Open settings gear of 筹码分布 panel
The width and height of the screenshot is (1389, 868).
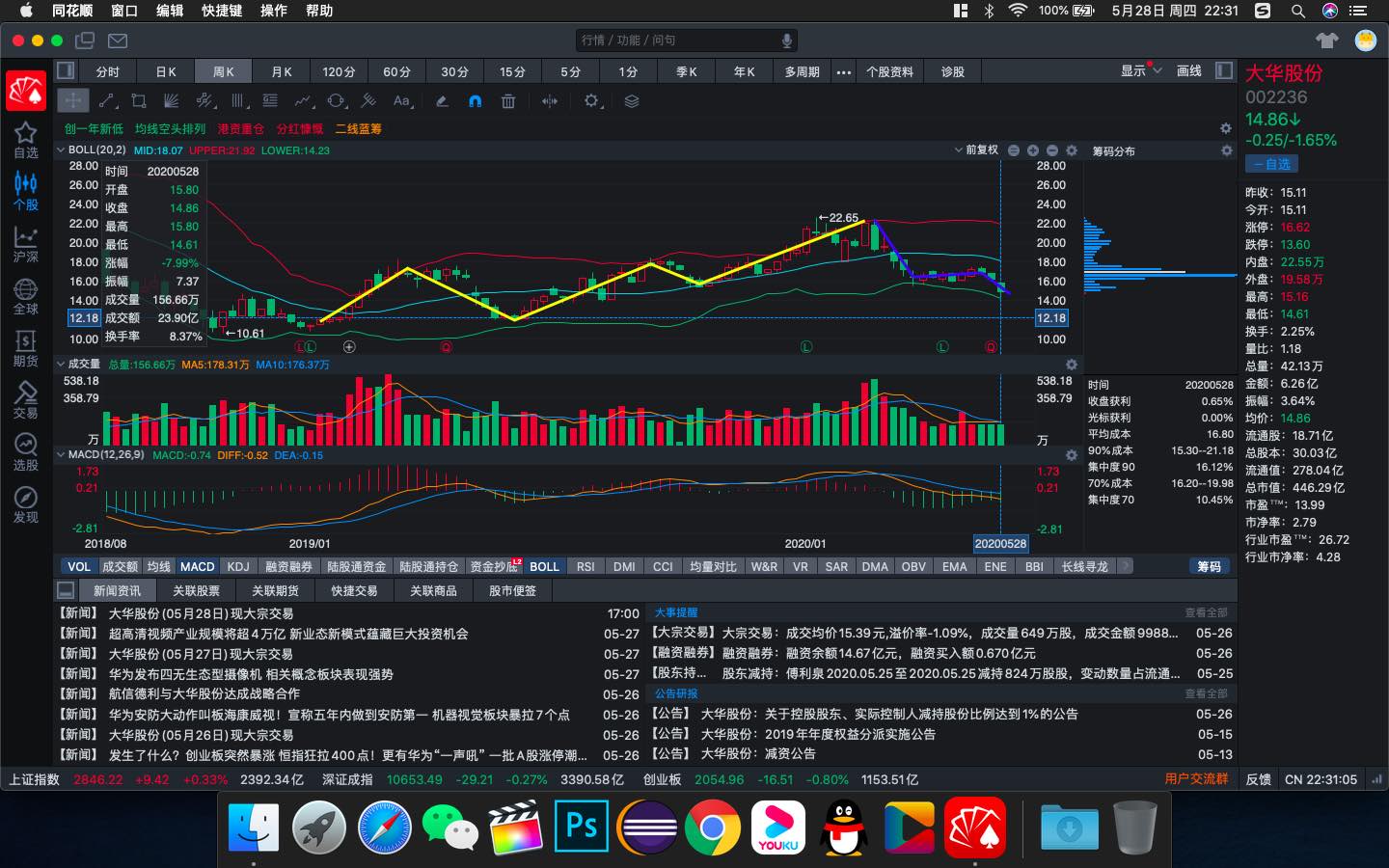(1227, 150)
